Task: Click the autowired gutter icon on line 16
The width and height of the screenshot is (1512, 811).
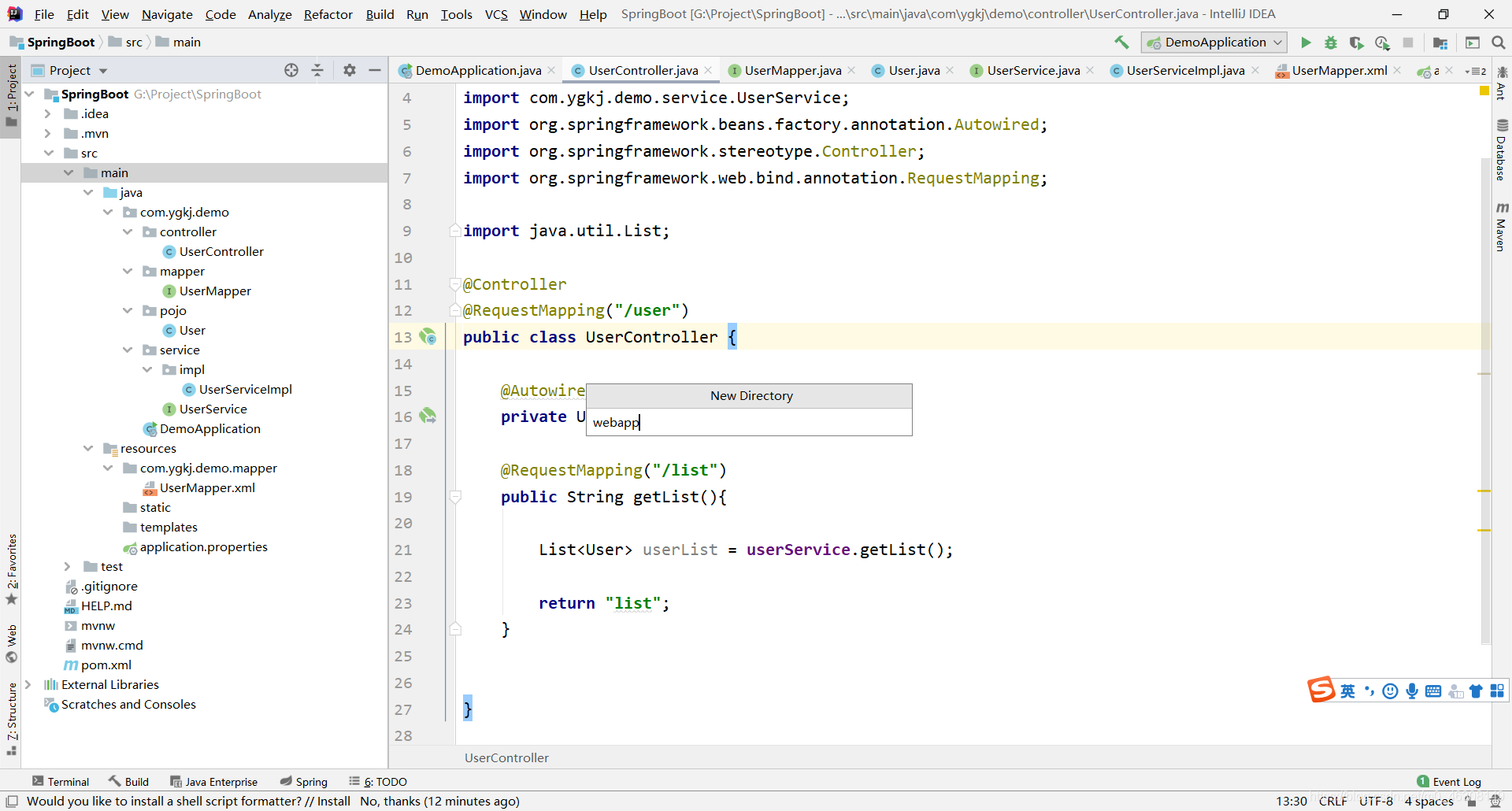Action: (x=428, y=417)
